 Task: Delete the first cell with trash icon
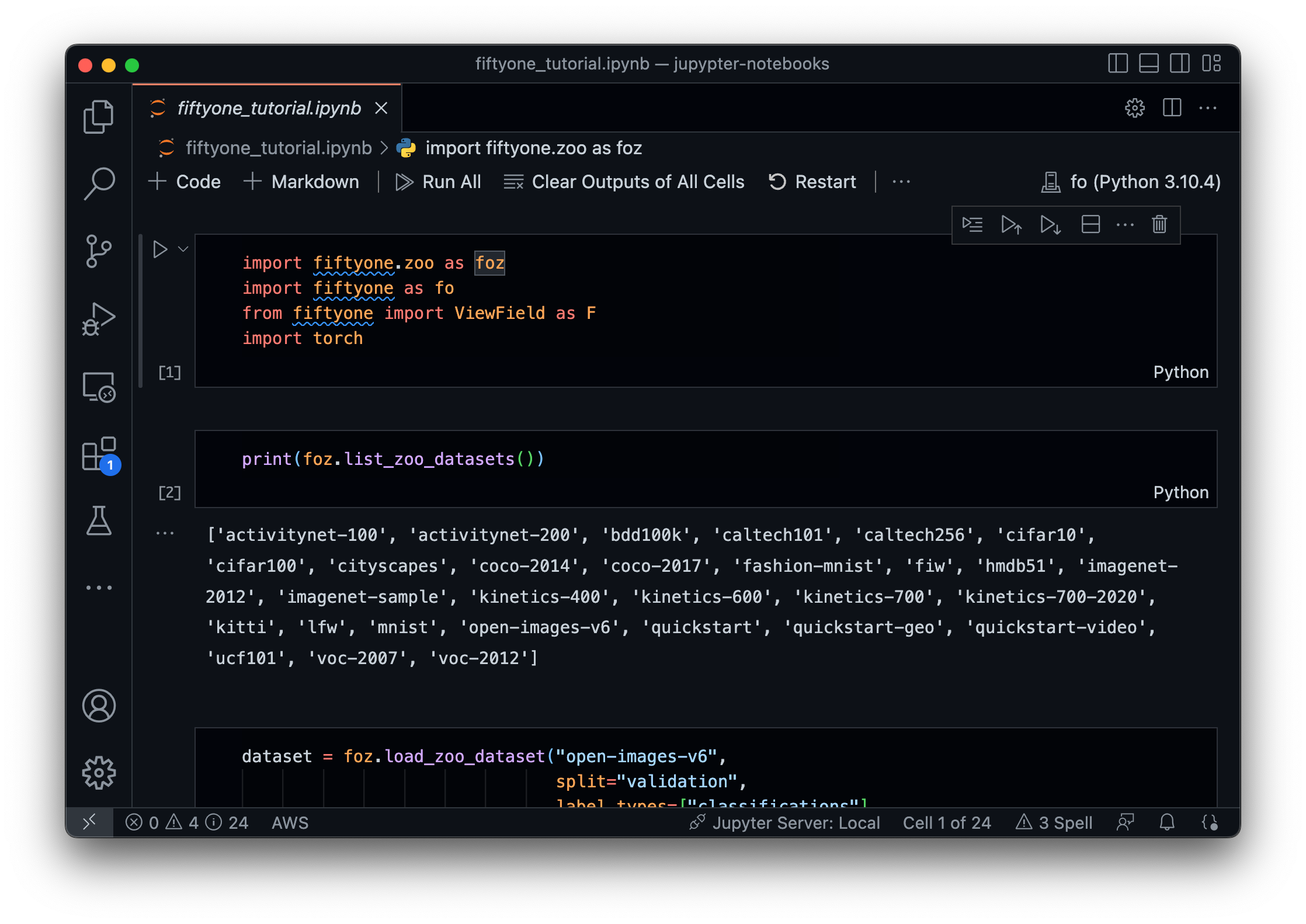(1159, 225)
